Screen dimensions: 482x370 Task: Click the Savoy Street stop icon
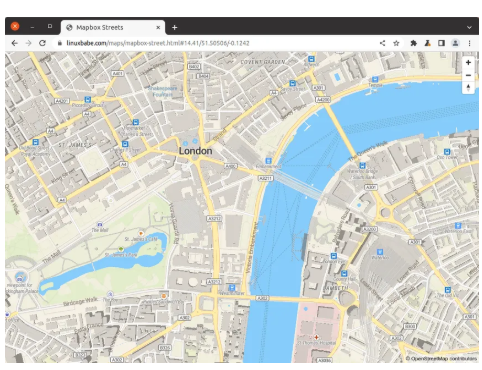pos(292,83)
